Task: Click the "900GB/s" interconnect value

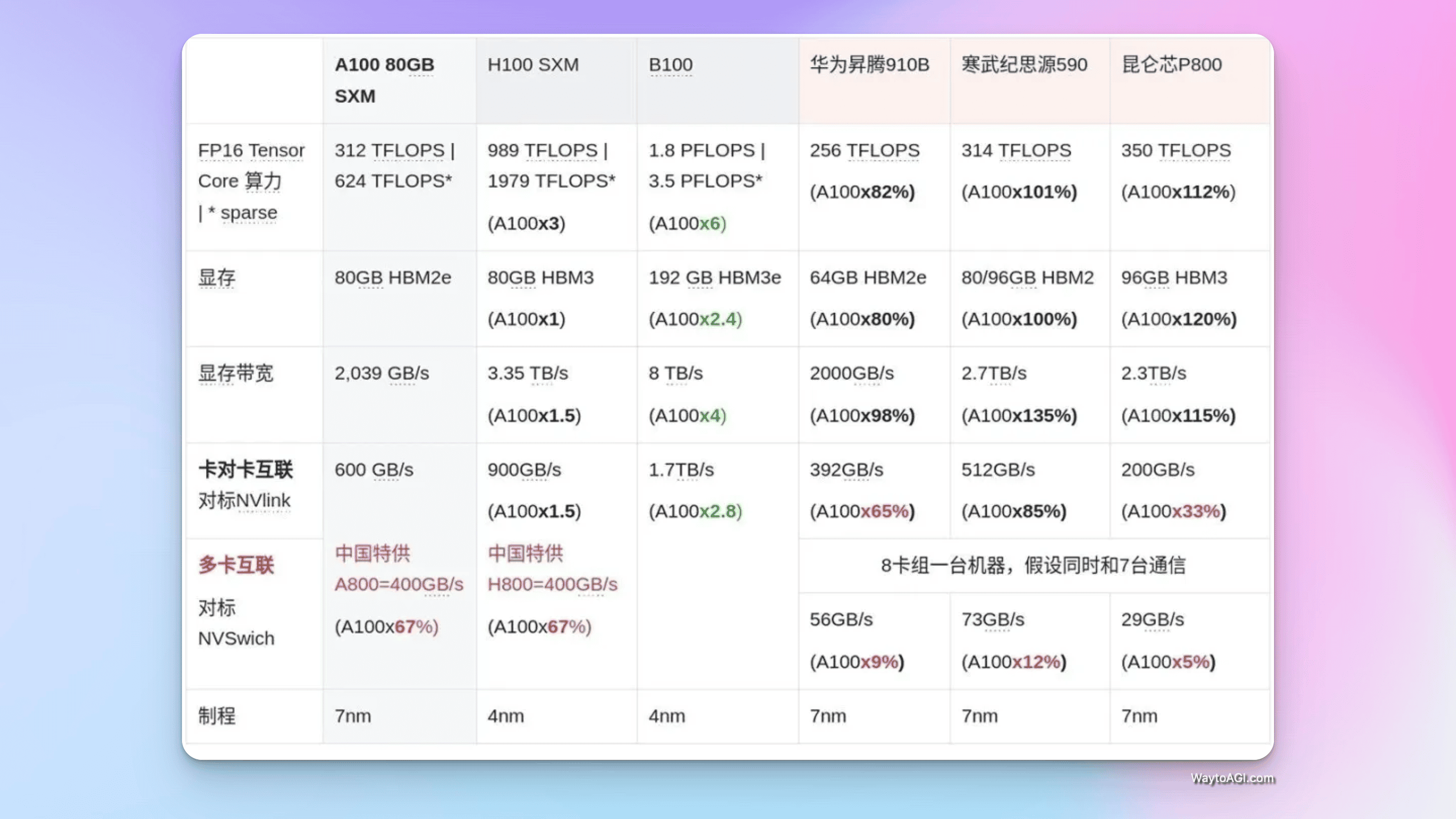Action: 524,470
